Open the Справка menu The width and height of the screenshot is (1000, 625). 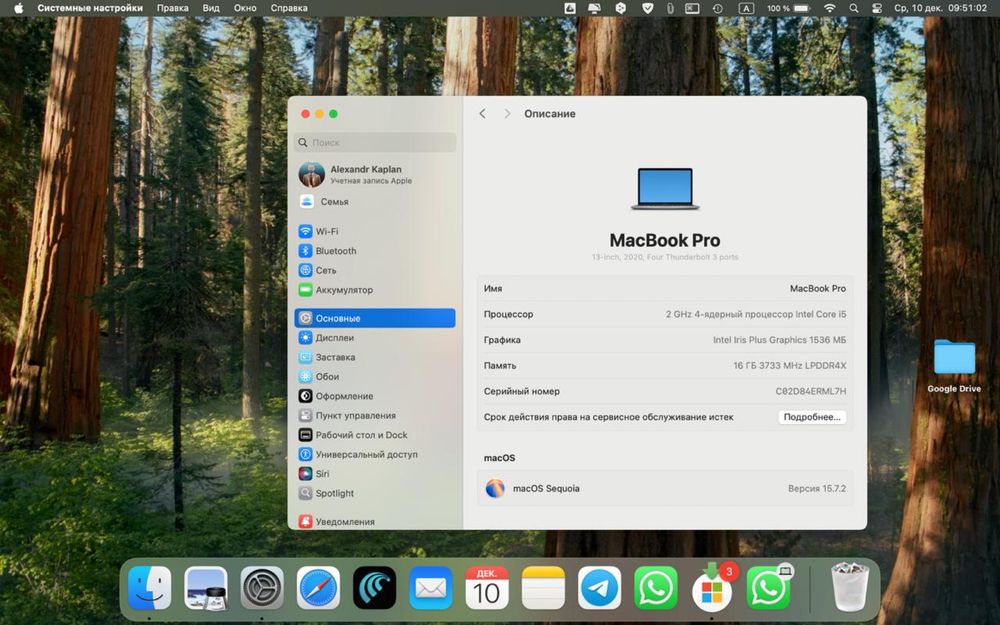(289, 8)
